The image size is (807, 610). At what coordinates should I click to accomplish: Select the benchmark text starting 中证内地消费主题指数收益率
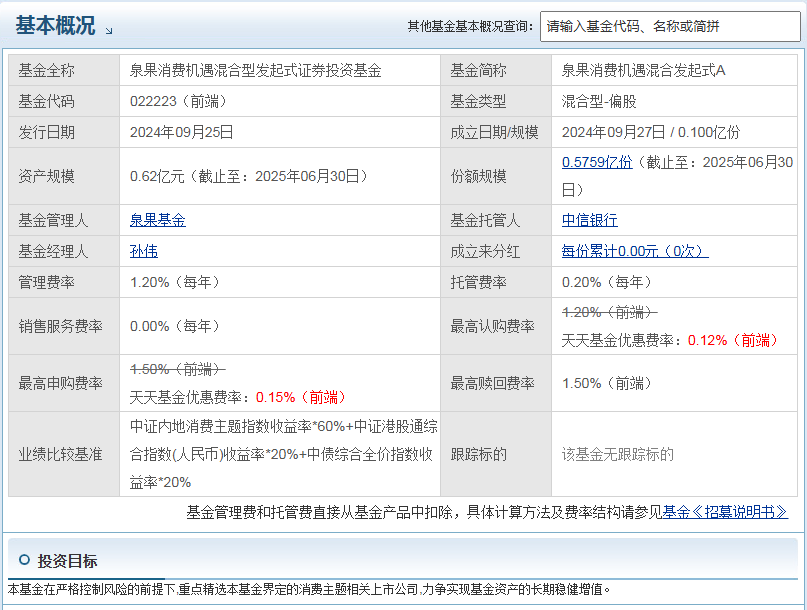pos(284,455)
